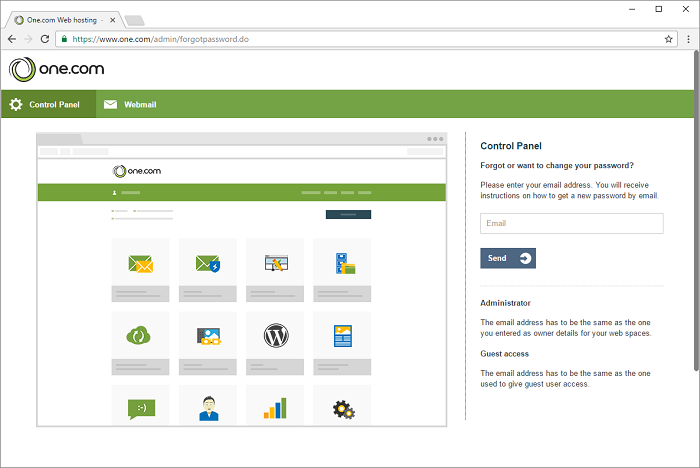Open the Chrome three-dot menu

[688, 39]
